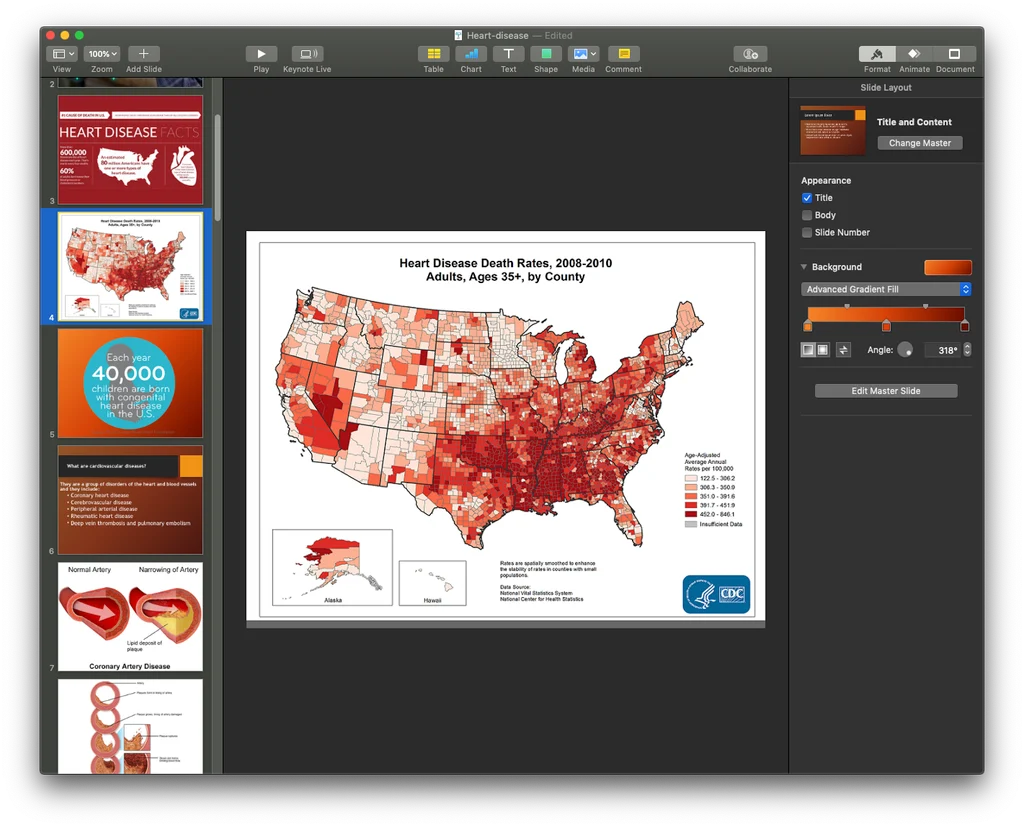
Task: Select the Coronary Artery Disease slide thumbnail
Action: tap(130, 617)
